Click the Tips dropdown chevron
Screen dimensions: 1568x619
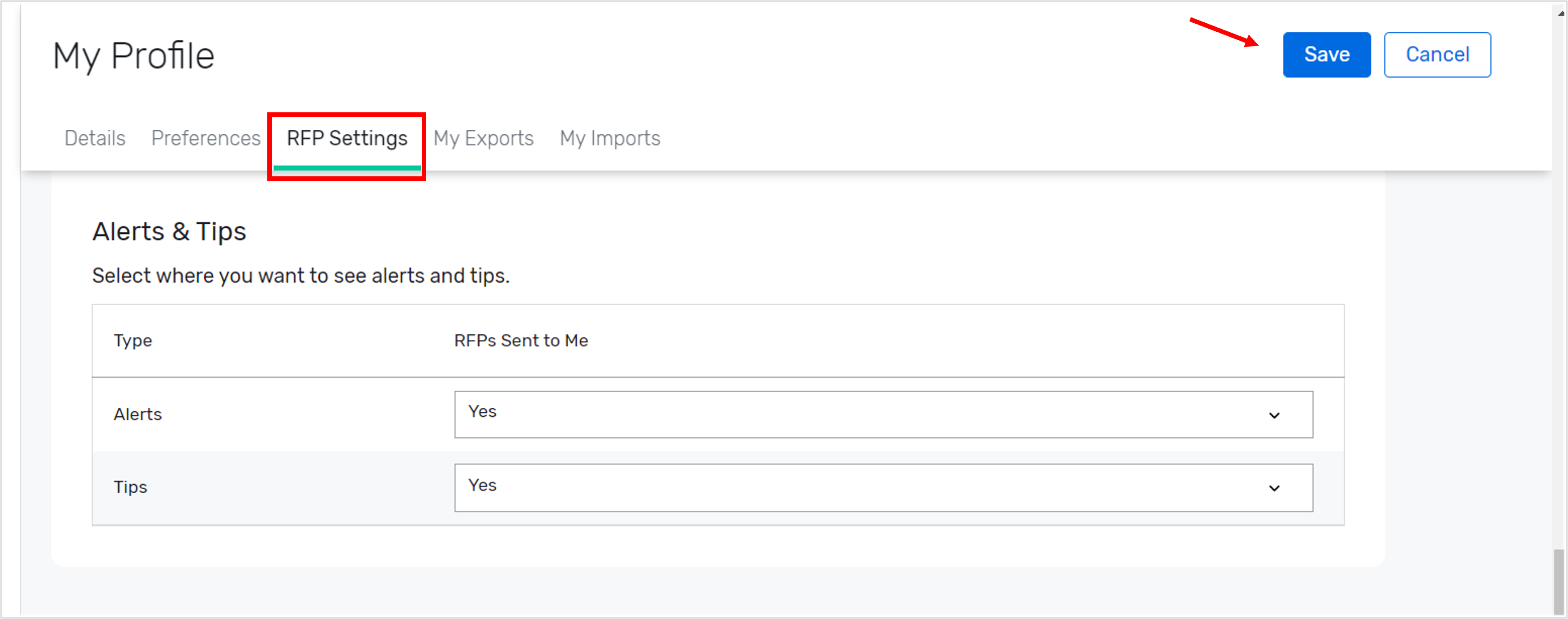click(x=1274, y=488)
